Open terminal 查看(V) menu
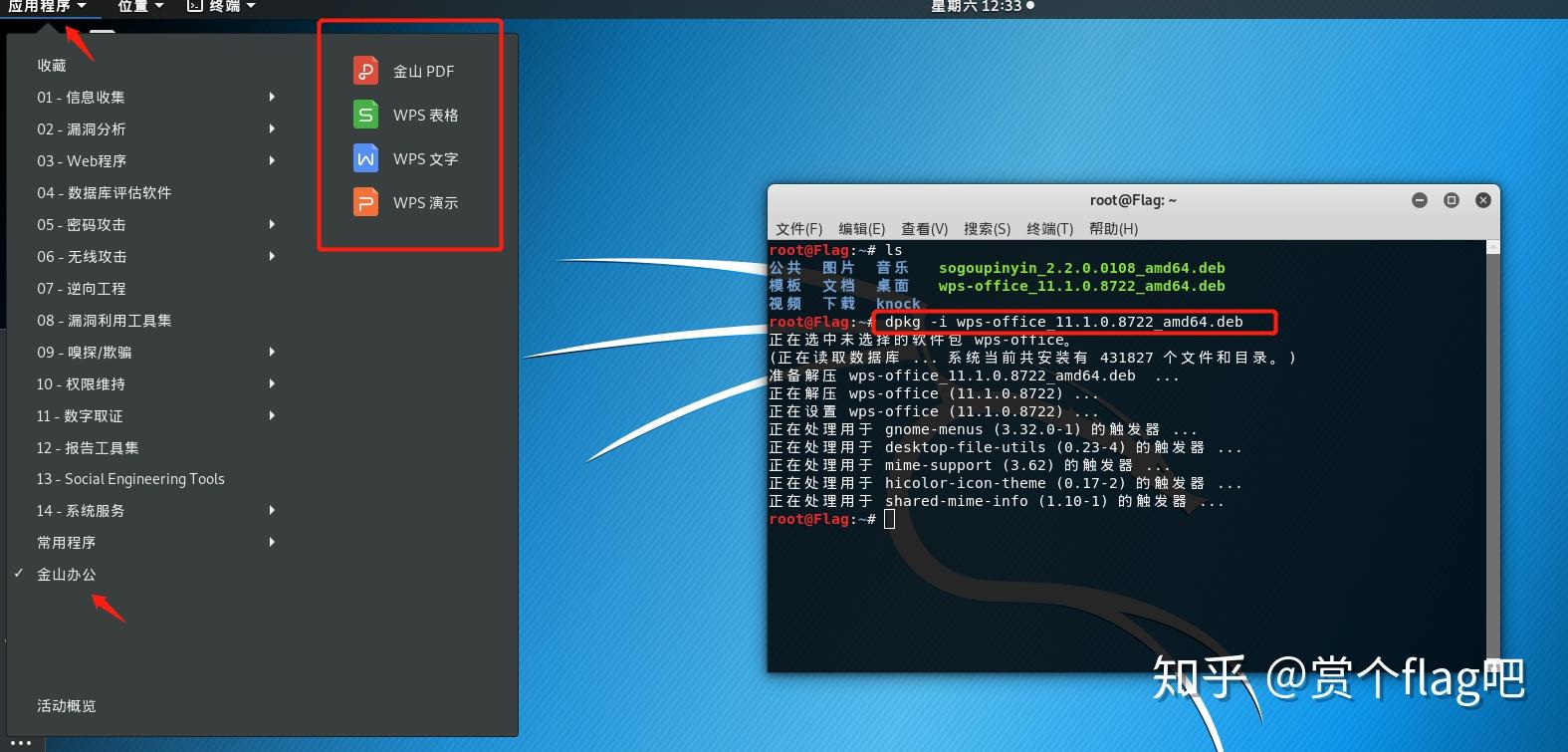 tap(925, 228)
